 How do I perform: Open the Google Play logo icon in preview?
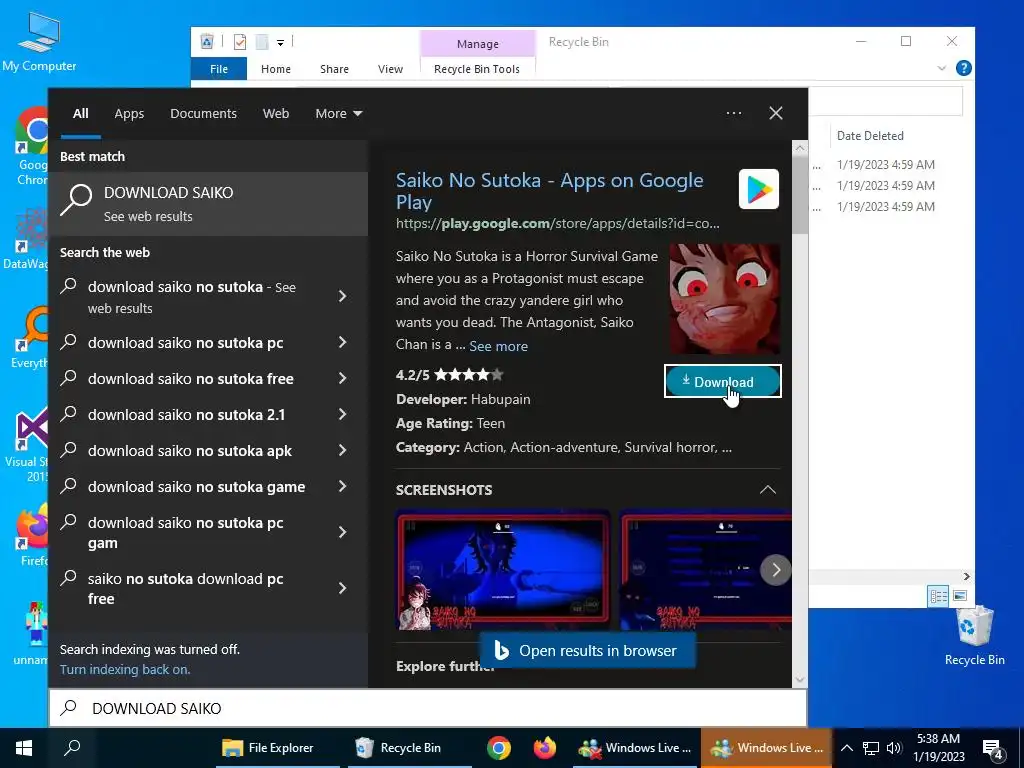[758, 189]
